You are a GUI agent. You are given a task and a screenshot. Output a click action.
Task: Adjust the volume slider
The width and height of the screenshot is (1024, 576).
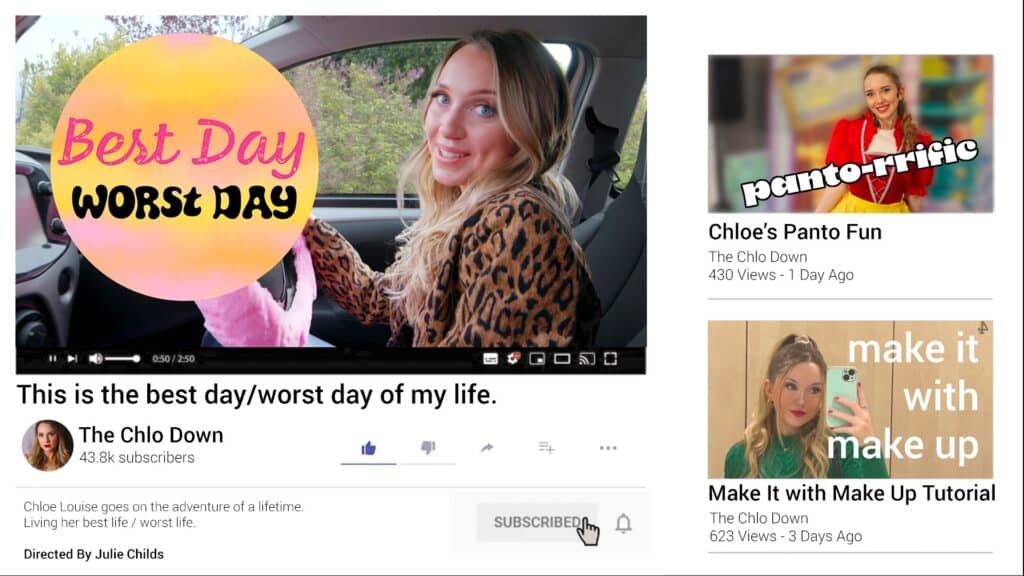point(122,359)
